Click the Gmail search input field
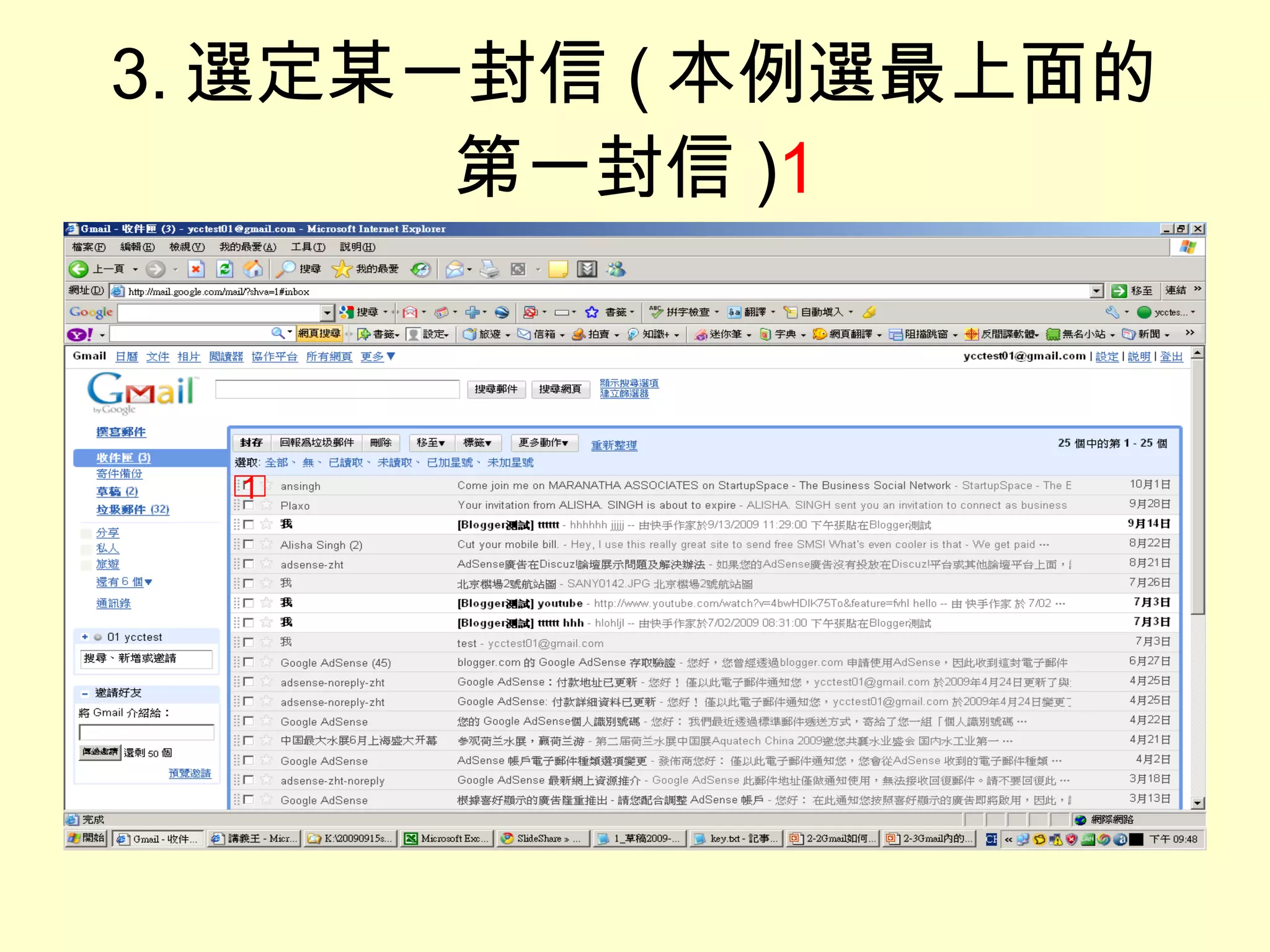The height and width of the screenshot is (952, 1270). [x=337, y=389]
